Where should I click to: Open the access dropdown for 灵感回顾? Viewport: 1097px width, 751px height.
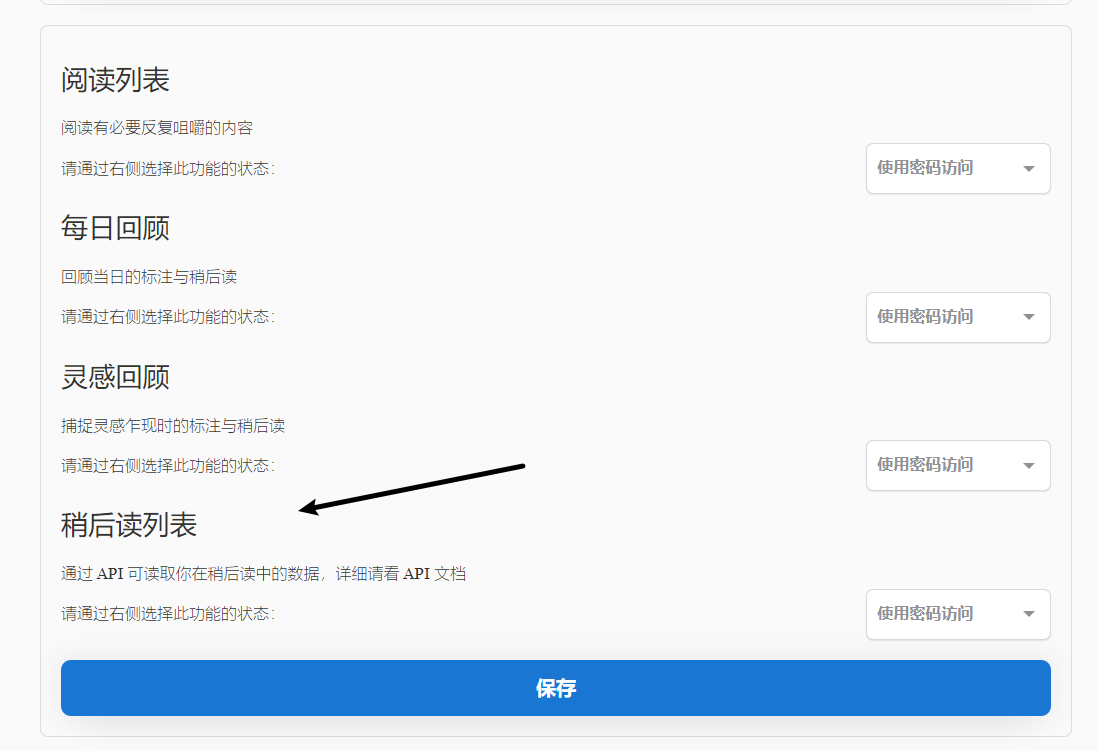(x=957, y=465)
